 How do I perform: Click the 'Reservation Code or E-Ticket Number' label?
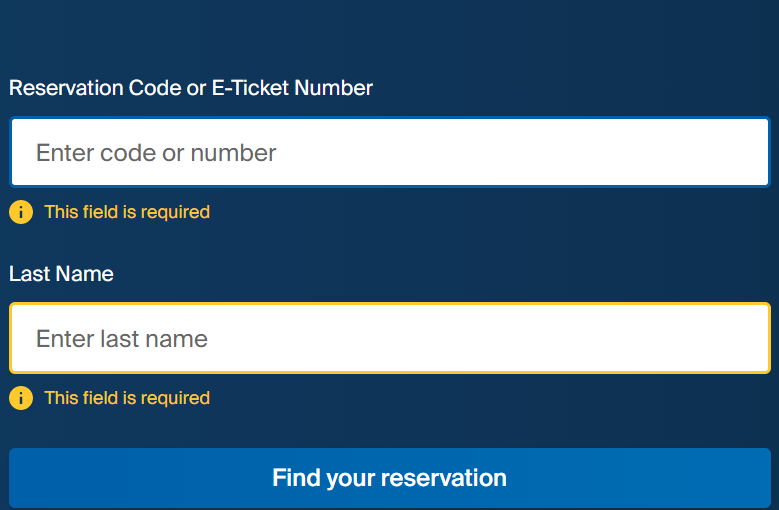(x=191, y=88)
